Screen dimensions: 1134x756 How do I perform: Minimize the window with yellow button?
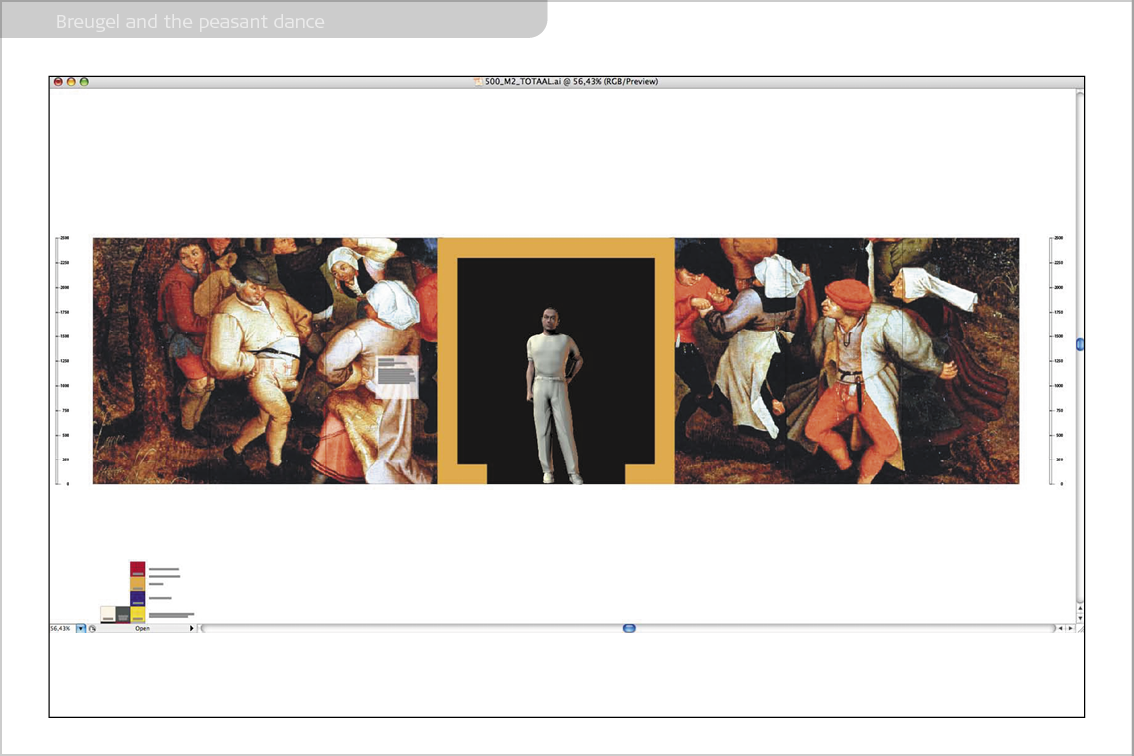[71, 82]
